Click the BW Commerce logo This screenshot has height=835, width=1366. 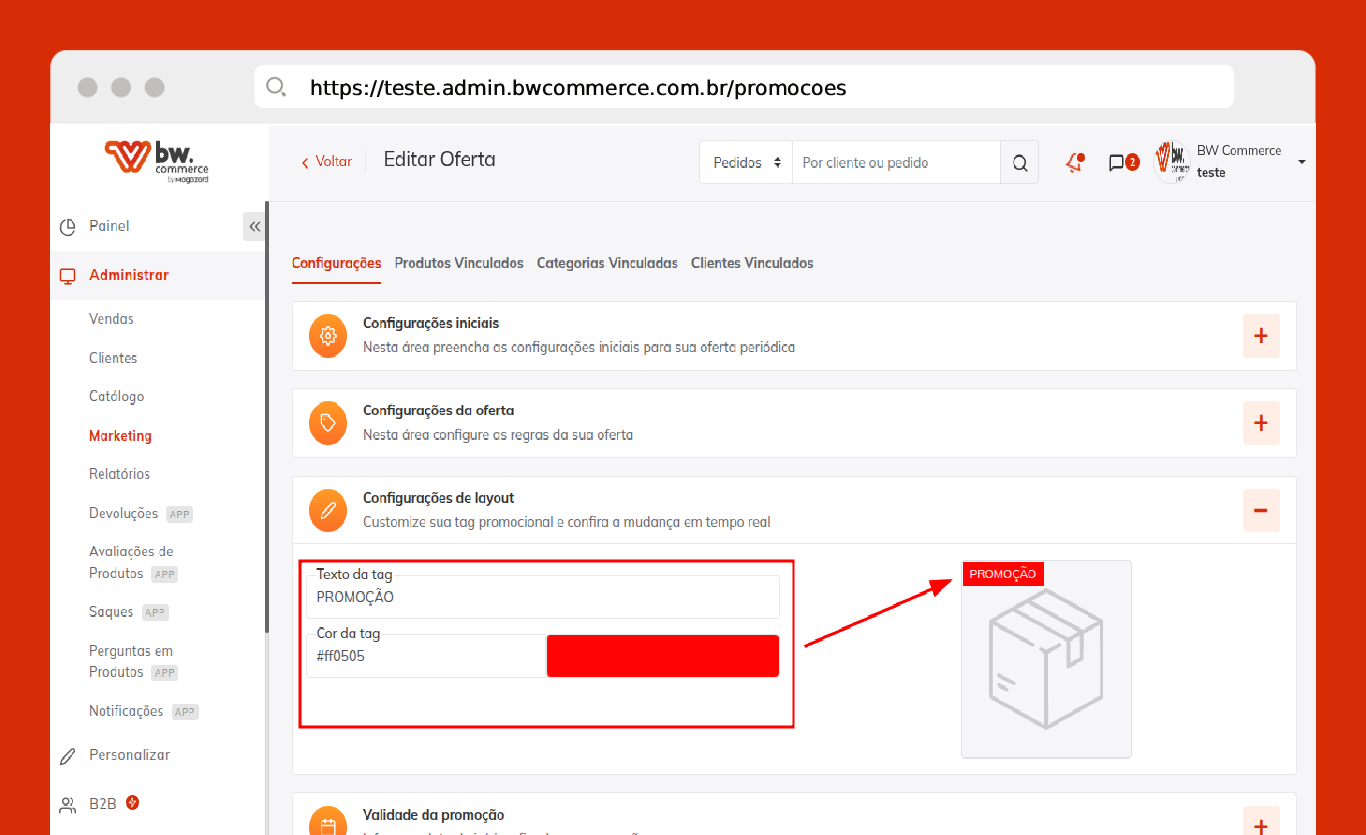click(x=158, y=161)
